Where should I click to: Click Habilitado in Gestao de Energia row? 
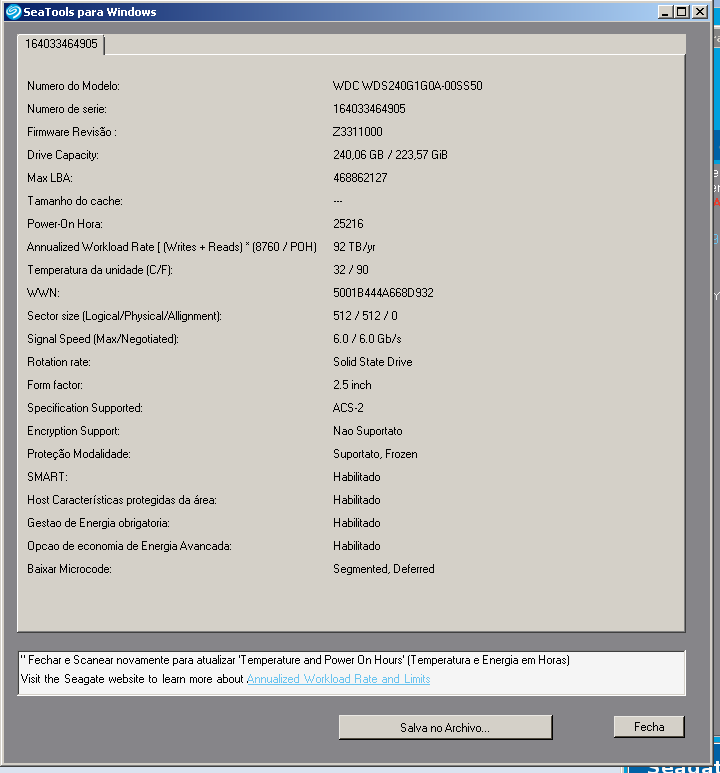pos(357,523)
